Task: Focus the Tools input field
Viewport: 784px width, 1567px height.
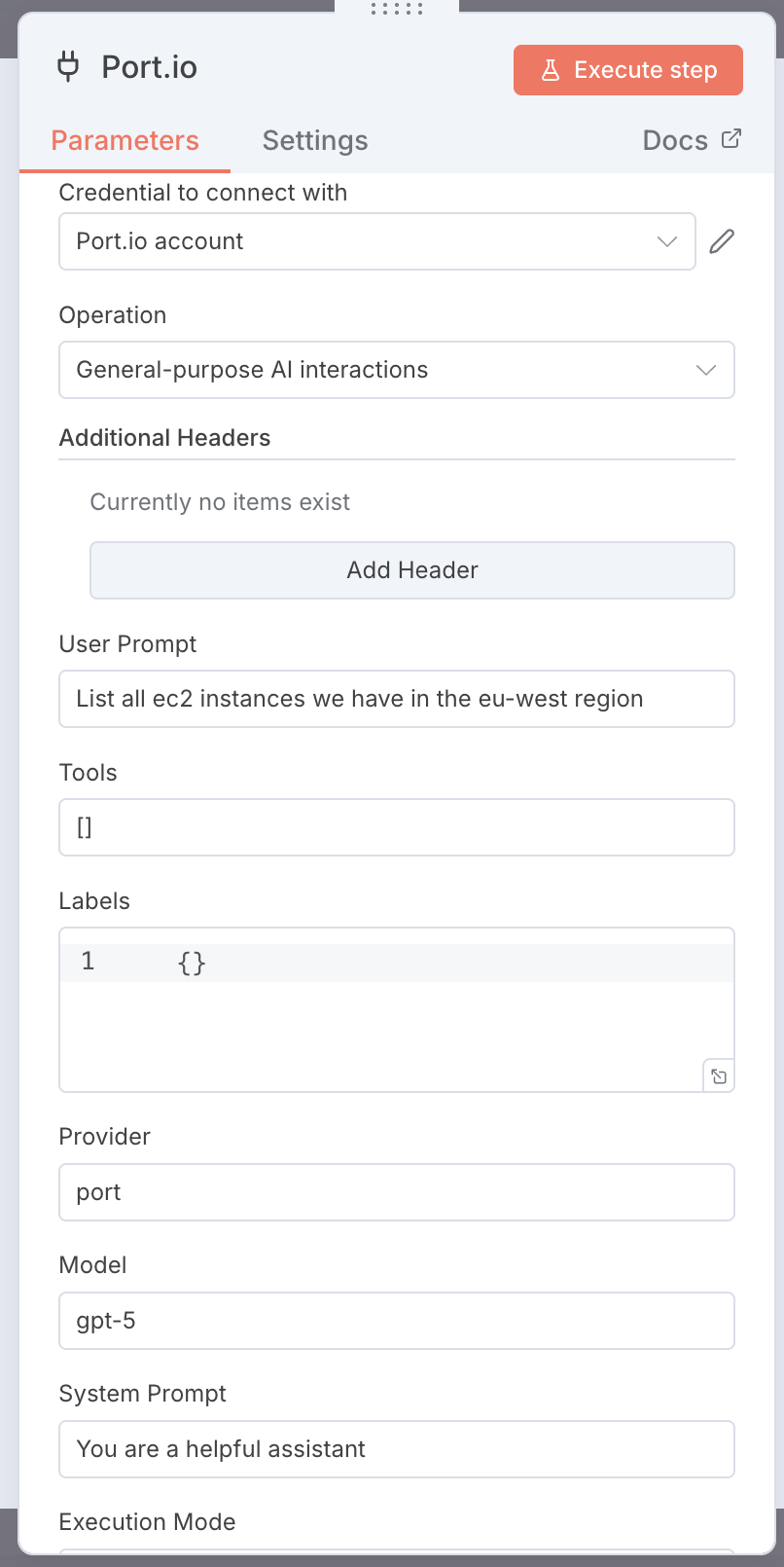Action: 396,827
